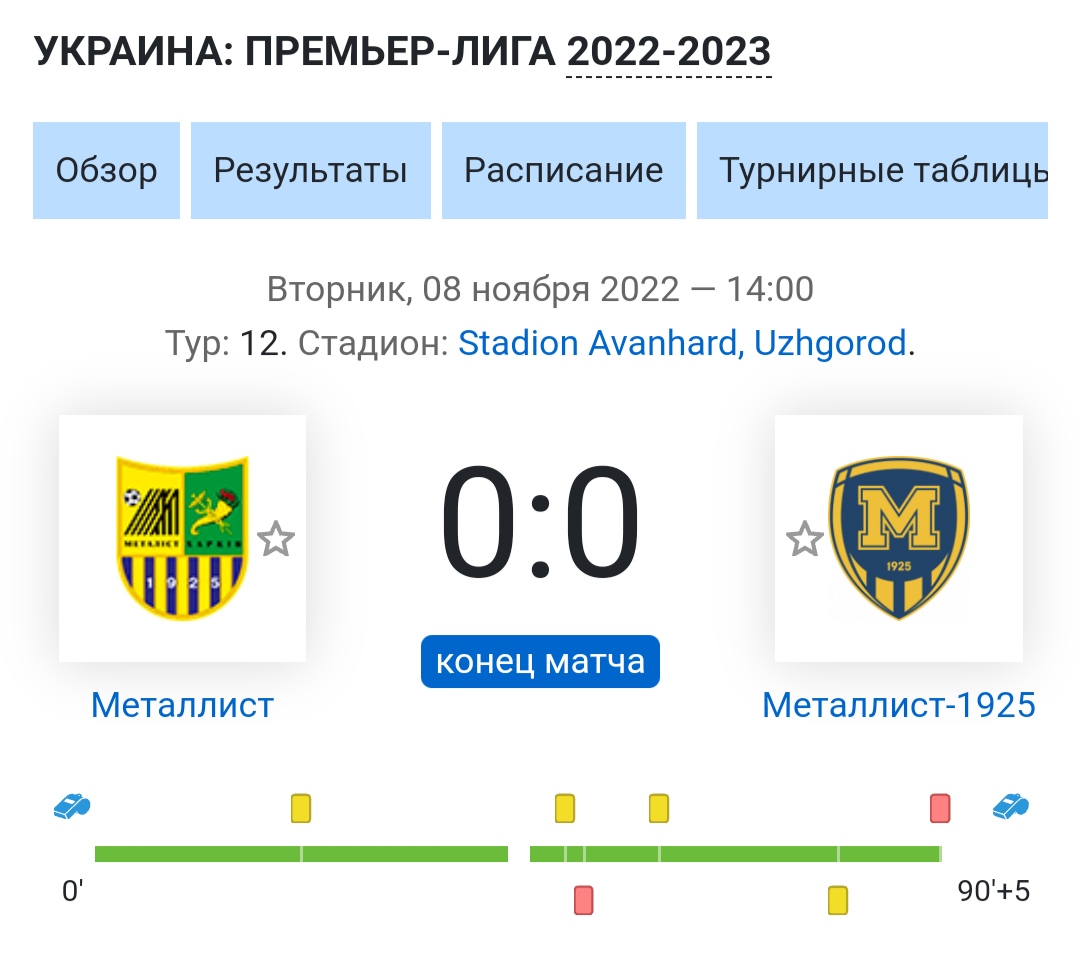Viewport: 1080px width, 954px height.
Task: Open the Металлист-1925 team link
Action: click(x=899, y=705)
